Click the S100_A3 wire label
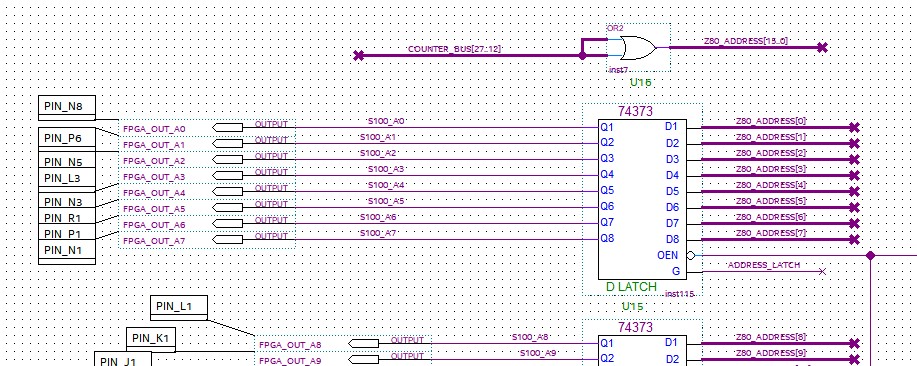This screenshot has width=917, height=366. point(387,169)
